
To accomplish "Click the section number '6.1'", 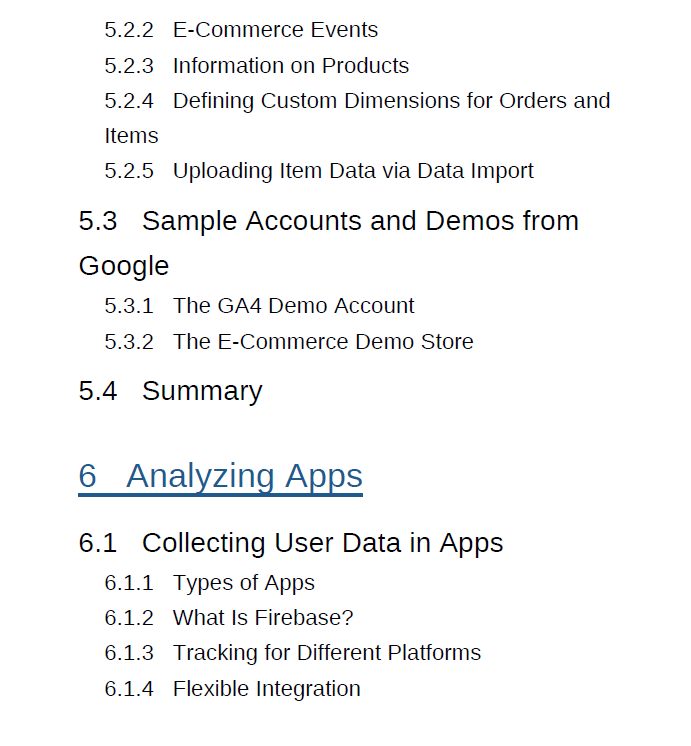I will (98, 543).
